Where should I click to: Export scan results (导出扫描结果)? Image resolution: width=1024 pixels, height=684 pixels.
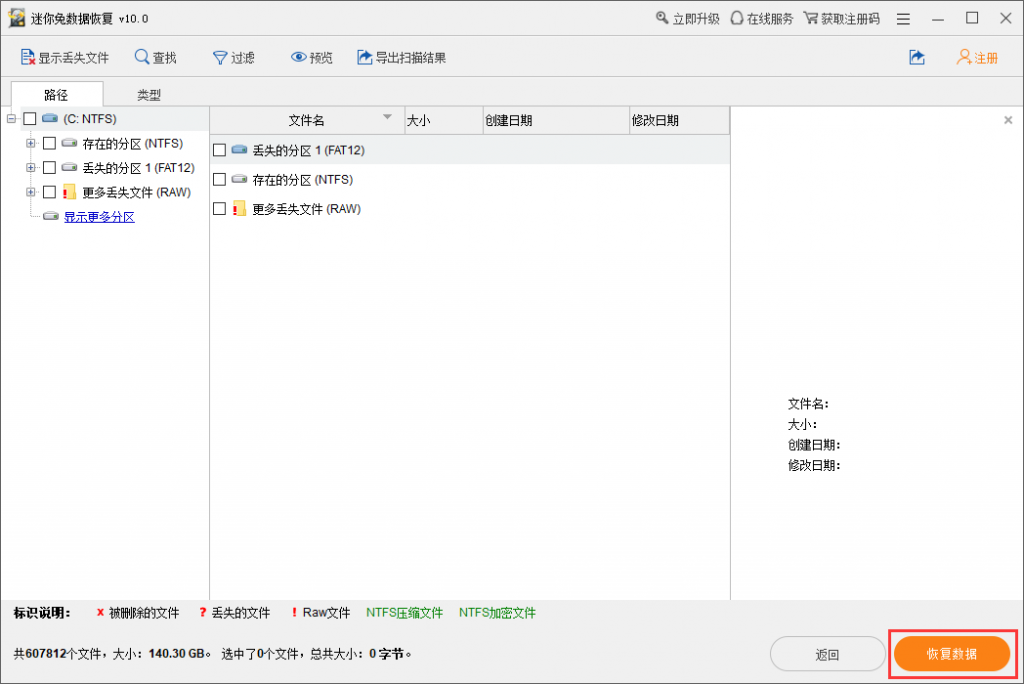pos(401,57)
